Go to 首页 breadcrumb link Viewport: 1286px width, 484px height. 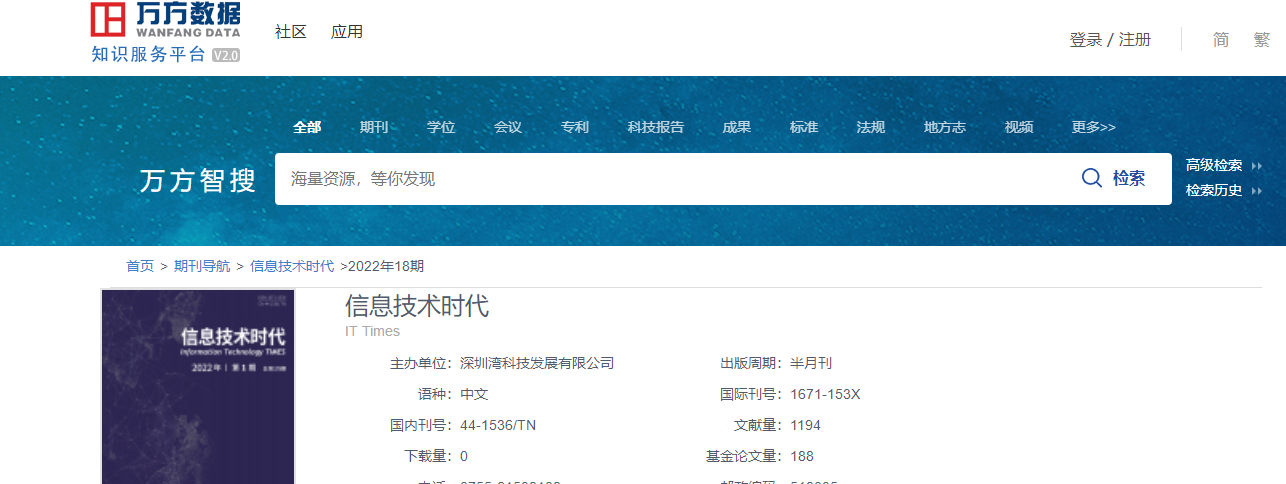140,266
